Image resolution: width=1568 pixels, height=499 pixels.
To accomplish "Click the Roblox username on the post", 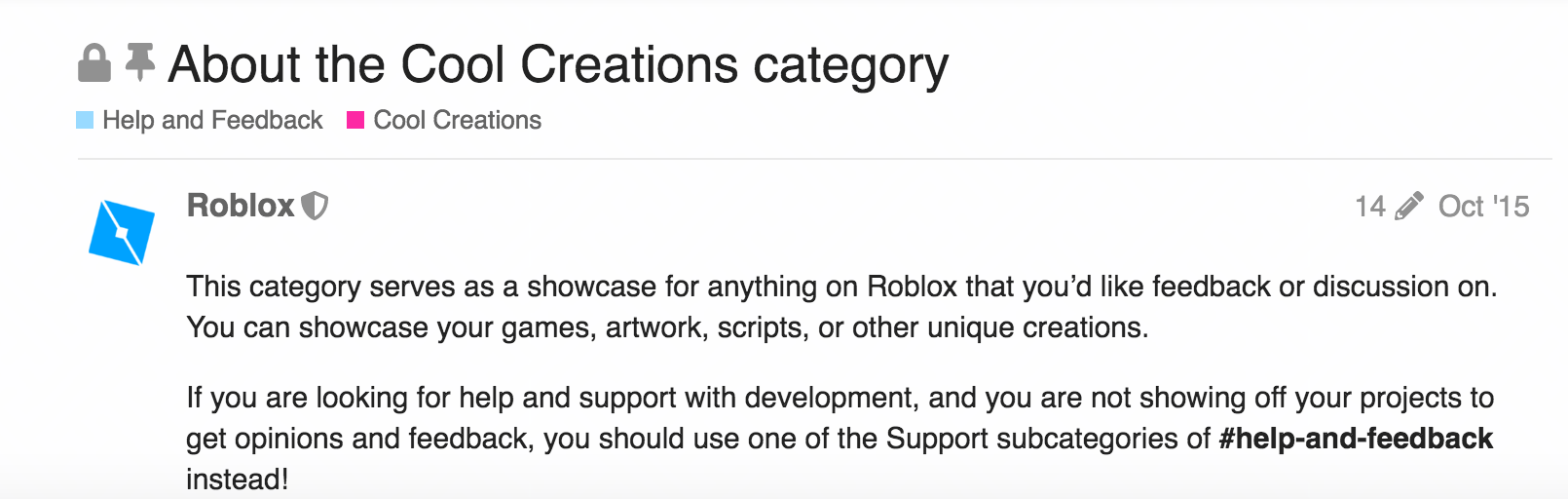I will pos(240,206).
